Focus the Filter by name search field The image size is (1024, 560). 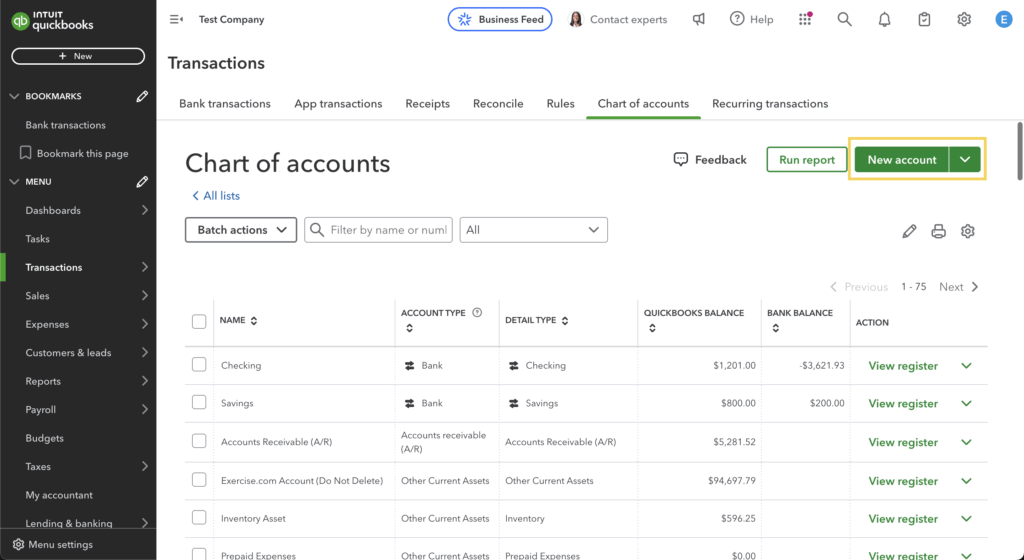387,230
